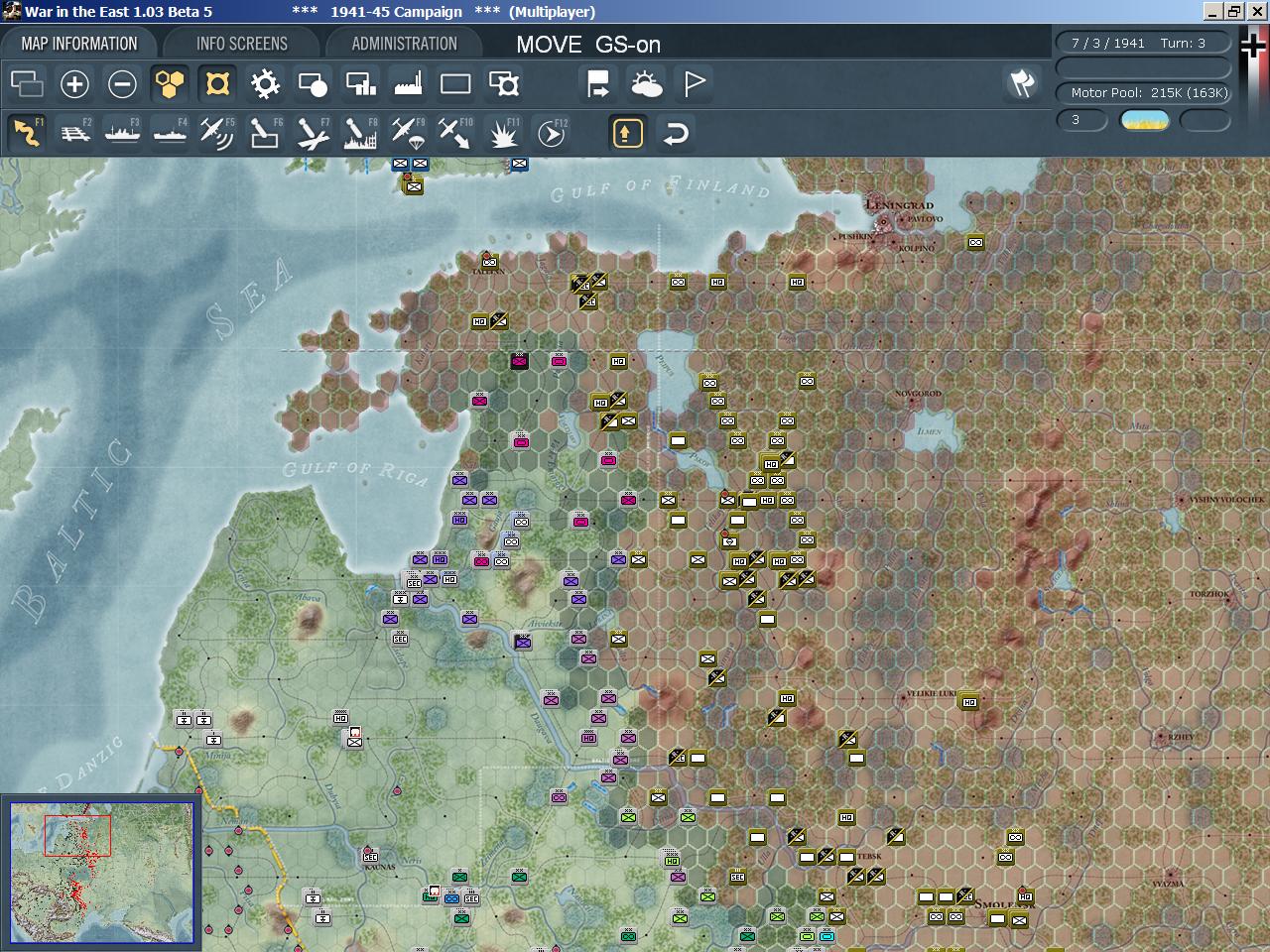Click the Velikie Luki city label

[931, 693]
